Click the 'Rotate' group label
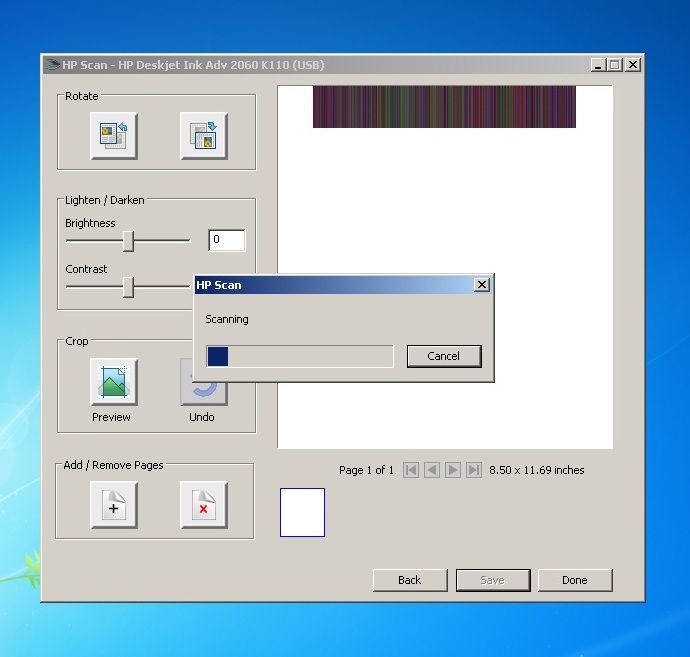The height and width of the screenshot is (657, 690). [81, 96]
